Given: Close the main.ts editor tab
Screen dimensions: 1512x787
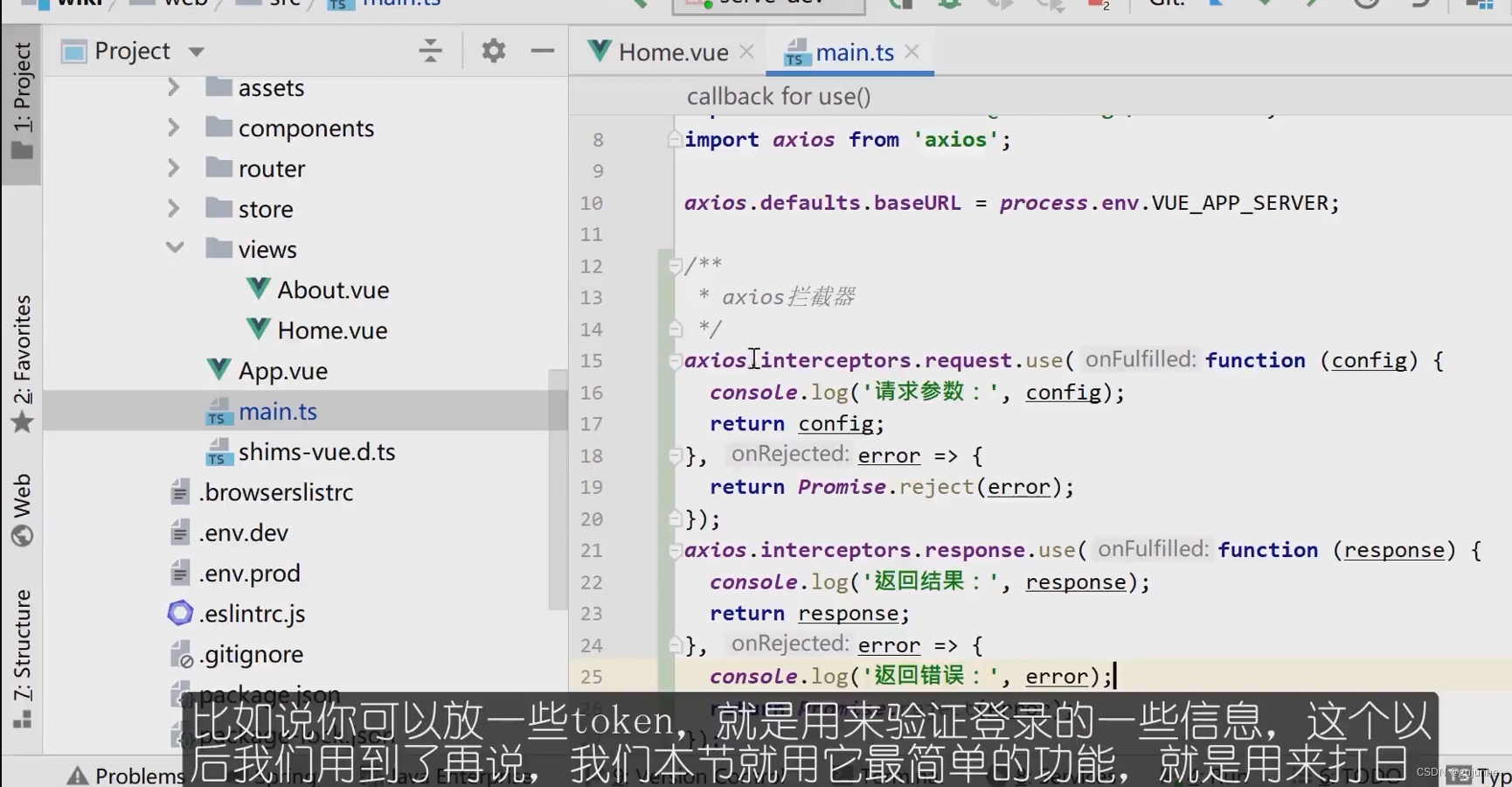Looking at the screenshot, I should tap(912, 52).
